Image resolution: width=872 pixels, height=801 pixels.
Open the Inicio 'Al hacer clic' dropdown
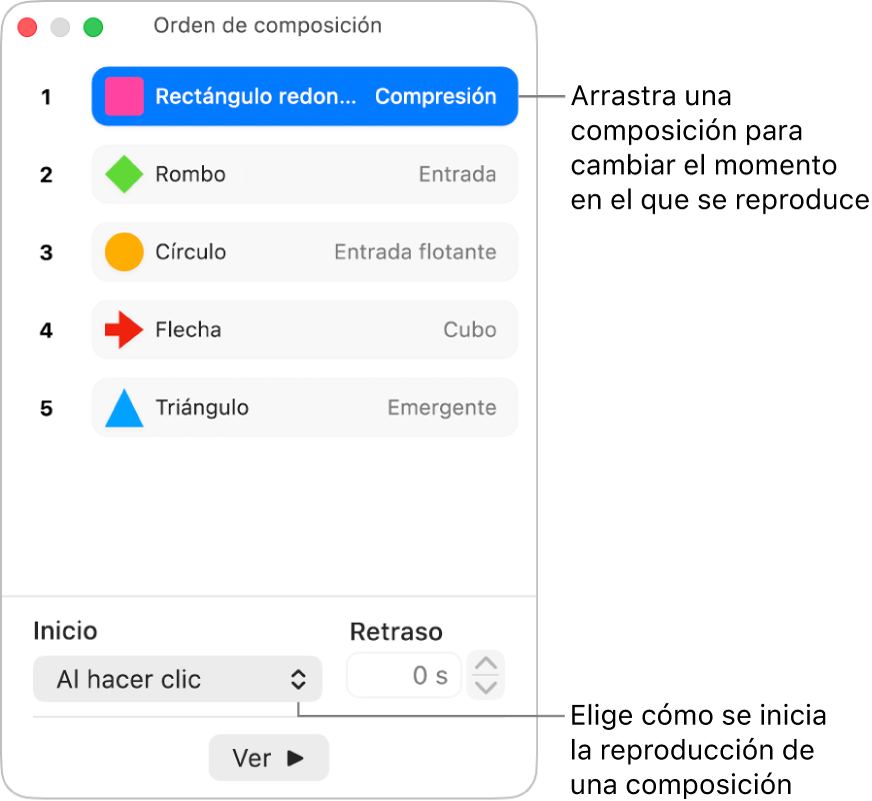click(177, 679)
